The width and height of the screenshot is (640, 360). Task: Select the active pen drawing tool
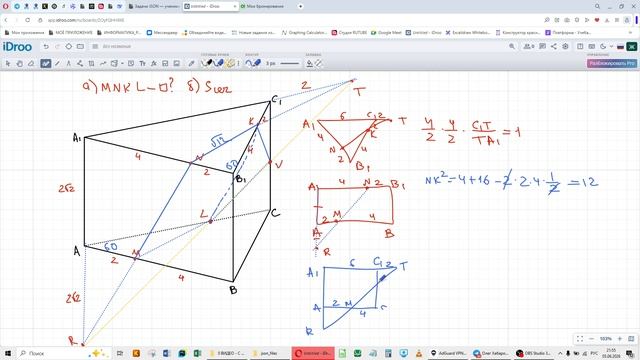click(46, 64)
